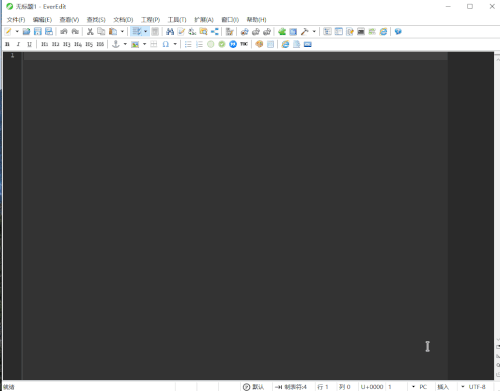Open the word wrap mode dropdown arrow
This screenshot has width=500, height=391.
(146, 32)
